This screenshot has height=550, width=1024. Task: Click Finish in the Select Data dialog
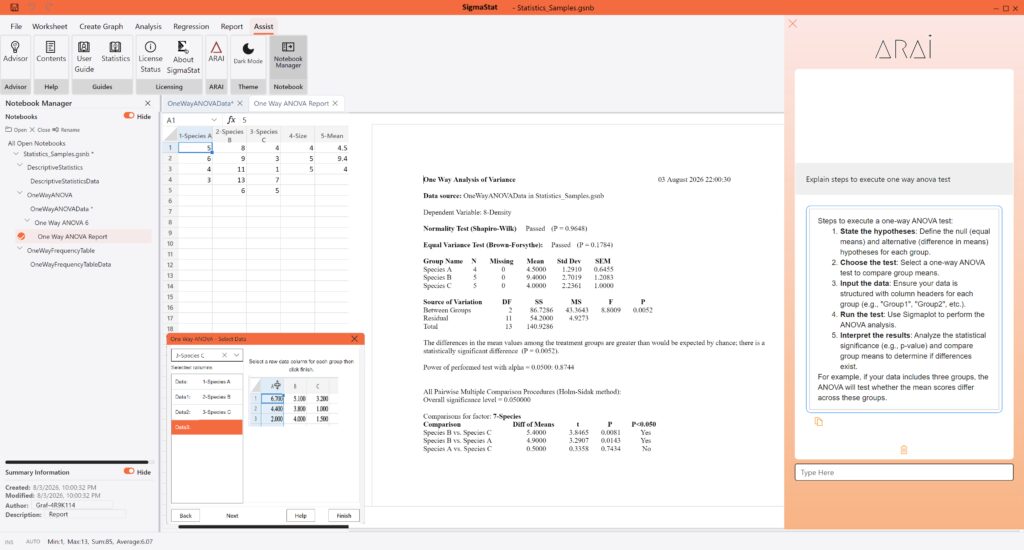click(344, 515)
